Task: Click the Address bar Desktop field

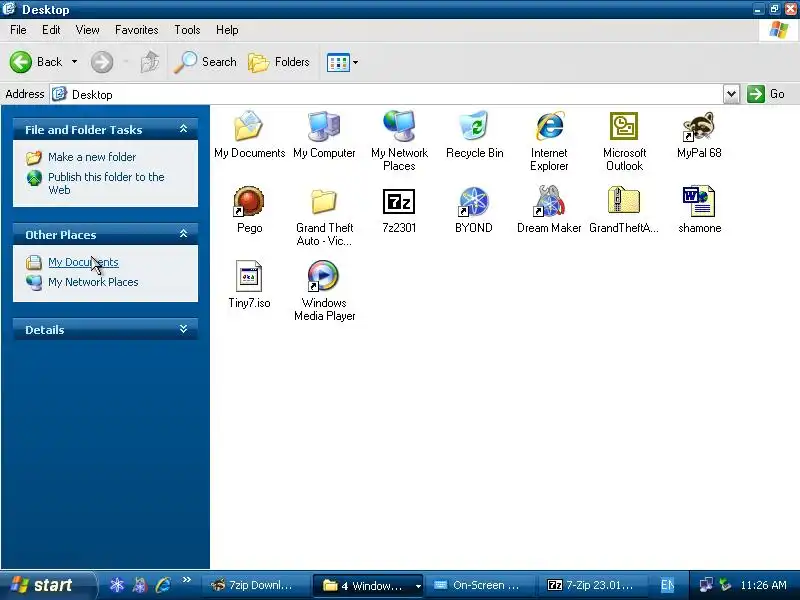Action: (x=386, y=94)
